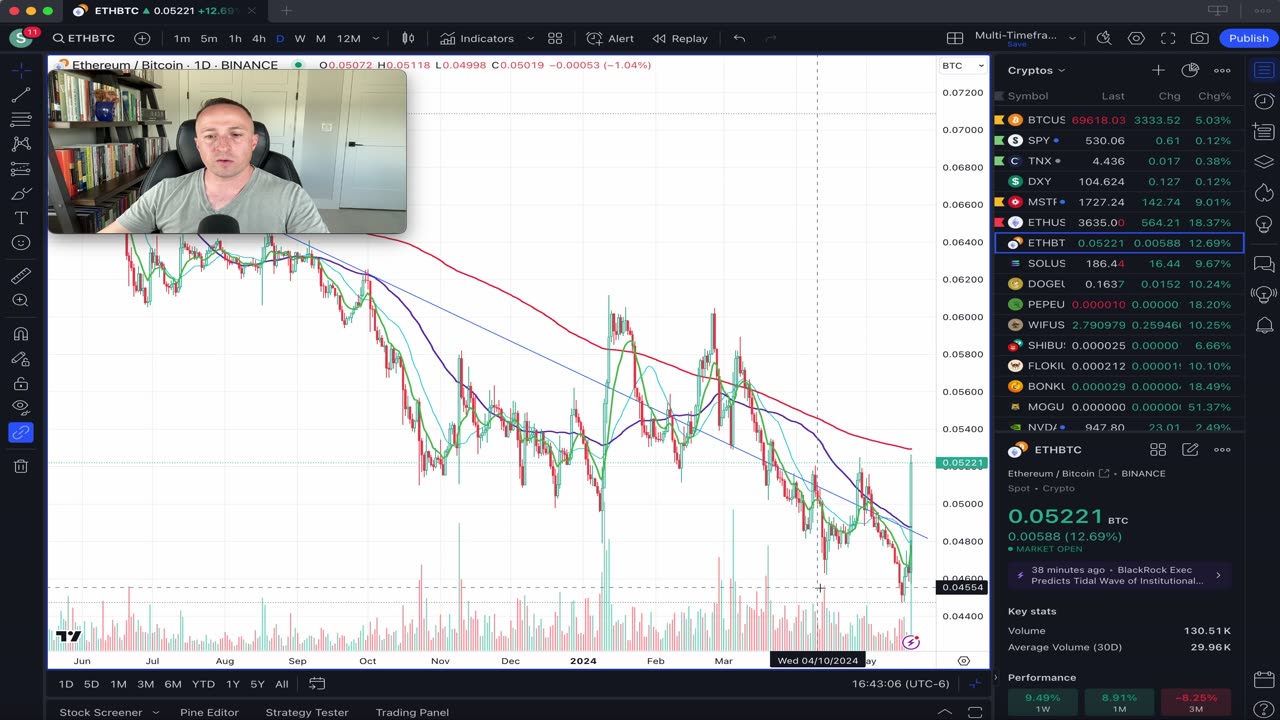Create an Alert
The image size is (1280, 720).
(x=610, y=38)
